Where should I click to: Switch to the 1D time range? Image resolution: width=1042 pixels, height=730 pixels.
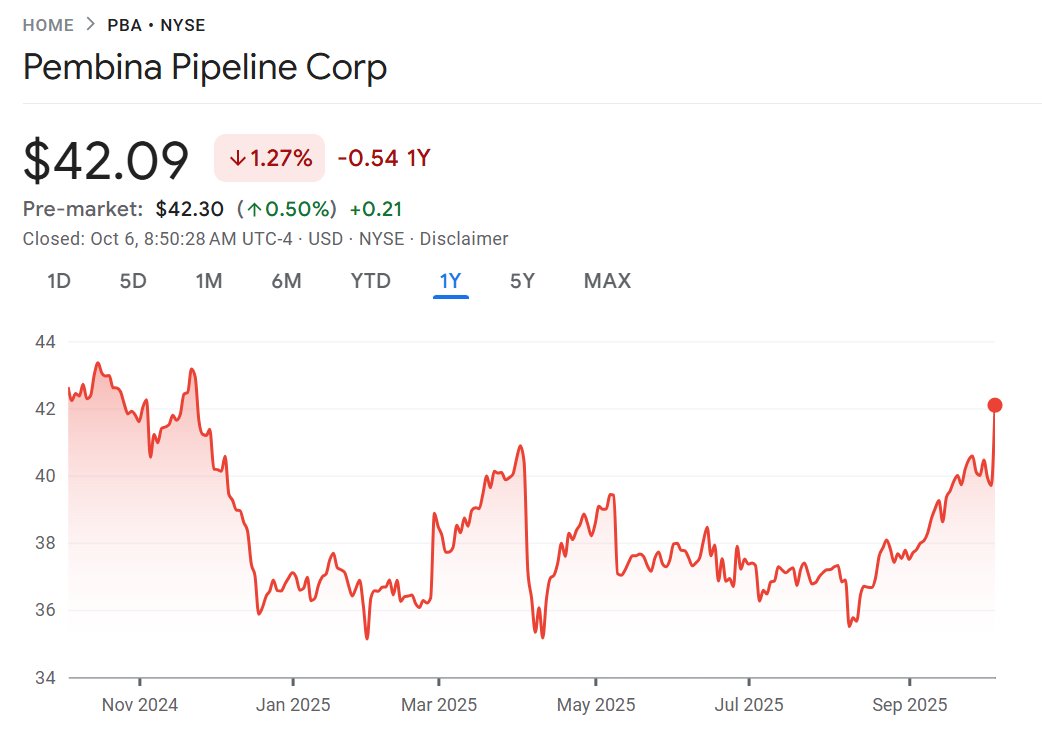pos(59,281)
